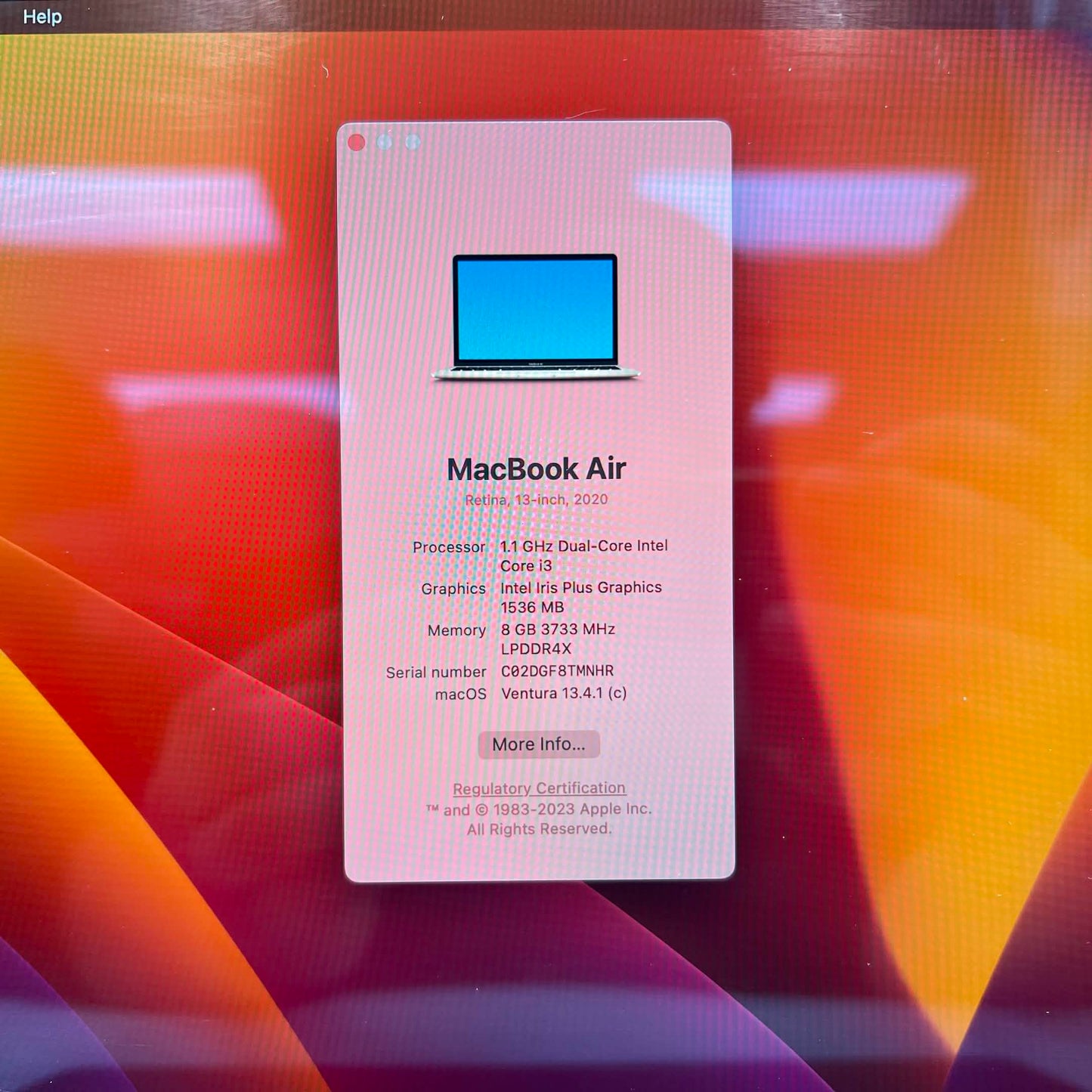1092x1092 pixels.
Task: Click the "All Rights Reserved." text
Action: [x=539, y=829]
